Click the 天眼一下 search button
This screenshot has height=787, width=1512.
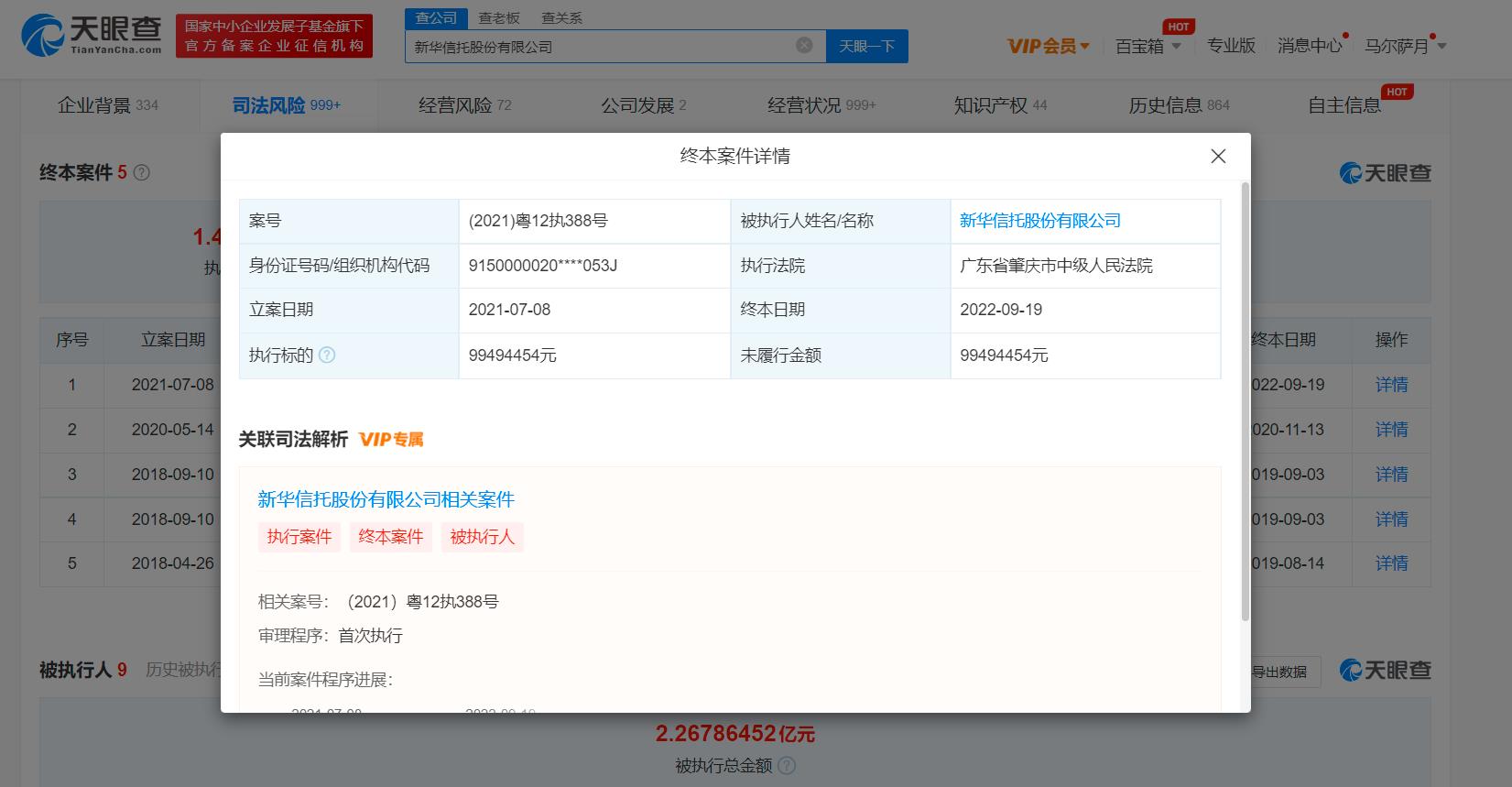866,46
